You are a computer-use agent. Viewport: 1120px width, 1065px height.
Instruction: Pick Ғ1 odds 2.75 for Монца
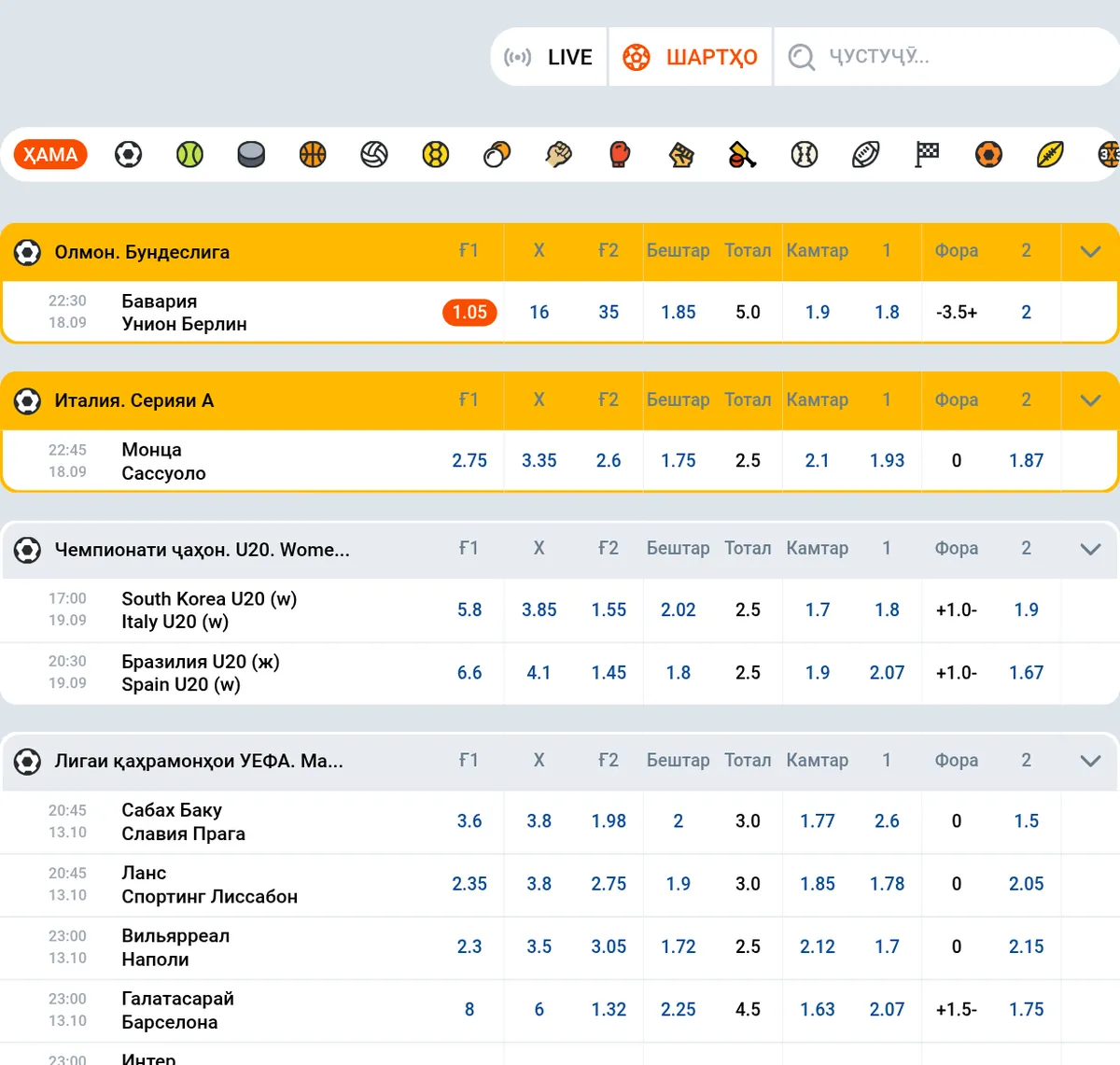tap(469, 461)
